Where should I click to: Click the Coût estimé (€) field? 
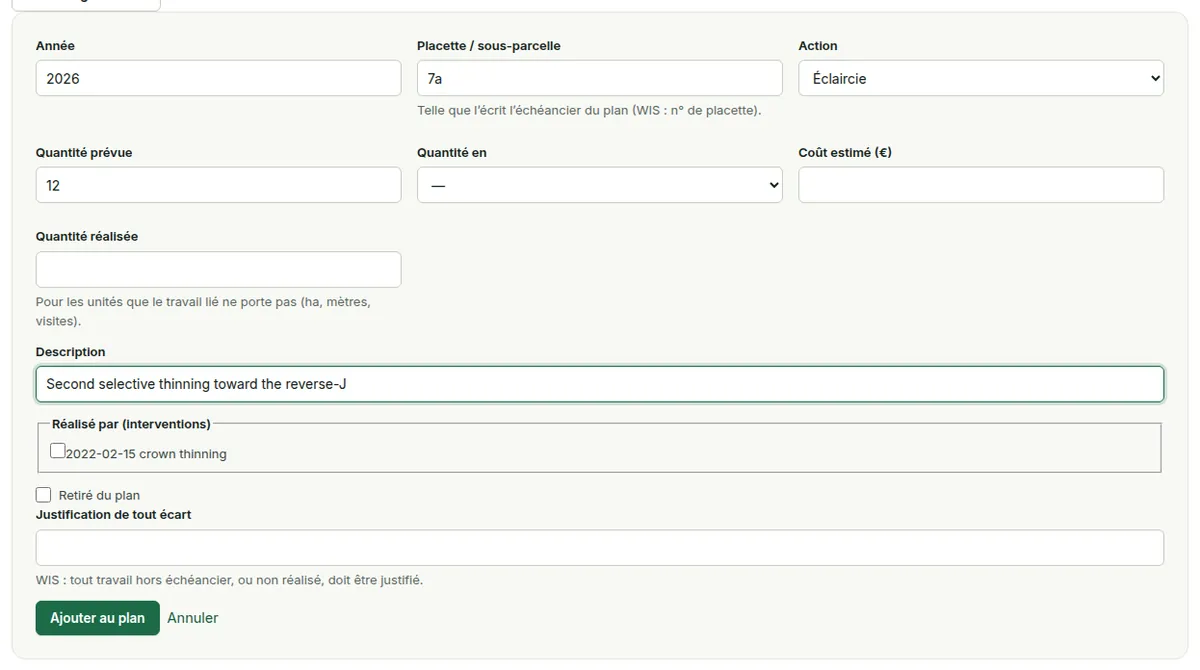[x=981, y=185]
